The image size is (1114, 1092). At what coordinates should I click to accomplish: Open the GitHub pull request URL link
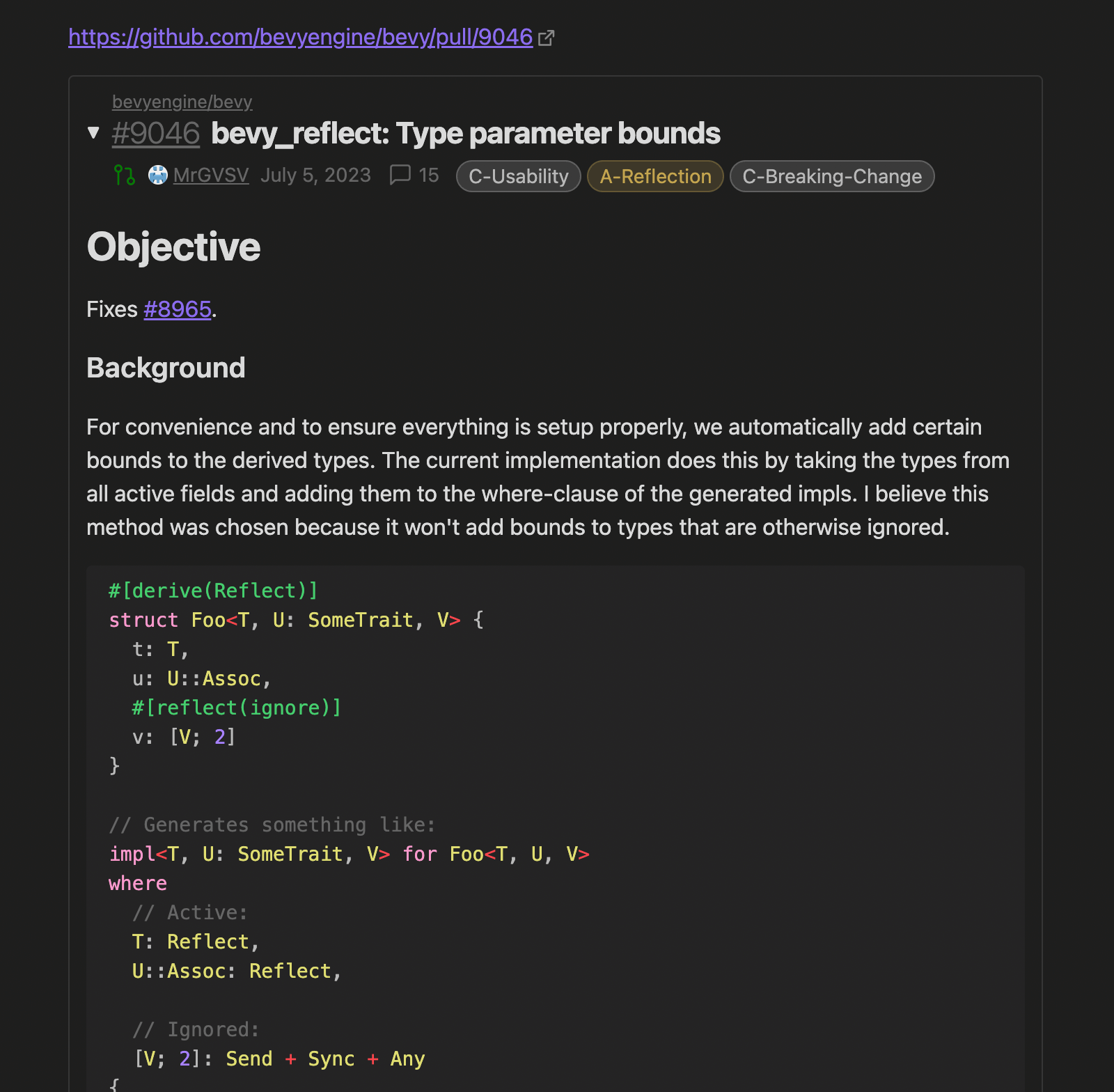tap(300, 37)
